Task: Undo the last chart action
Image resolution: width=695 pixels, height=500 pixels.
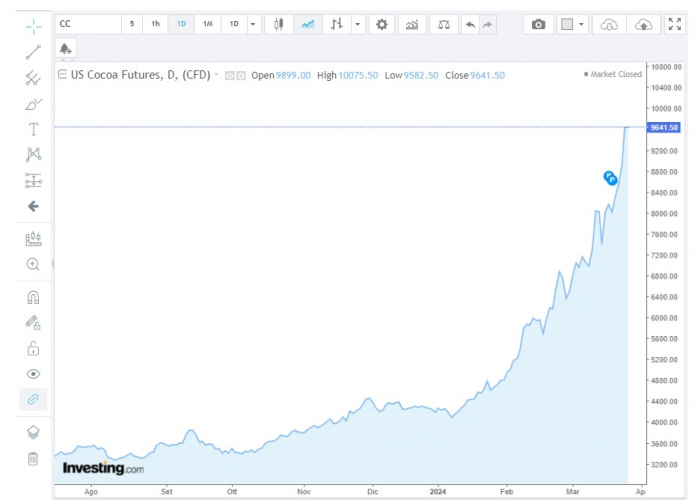Action: pyautogui.click(x=470, y=24)
